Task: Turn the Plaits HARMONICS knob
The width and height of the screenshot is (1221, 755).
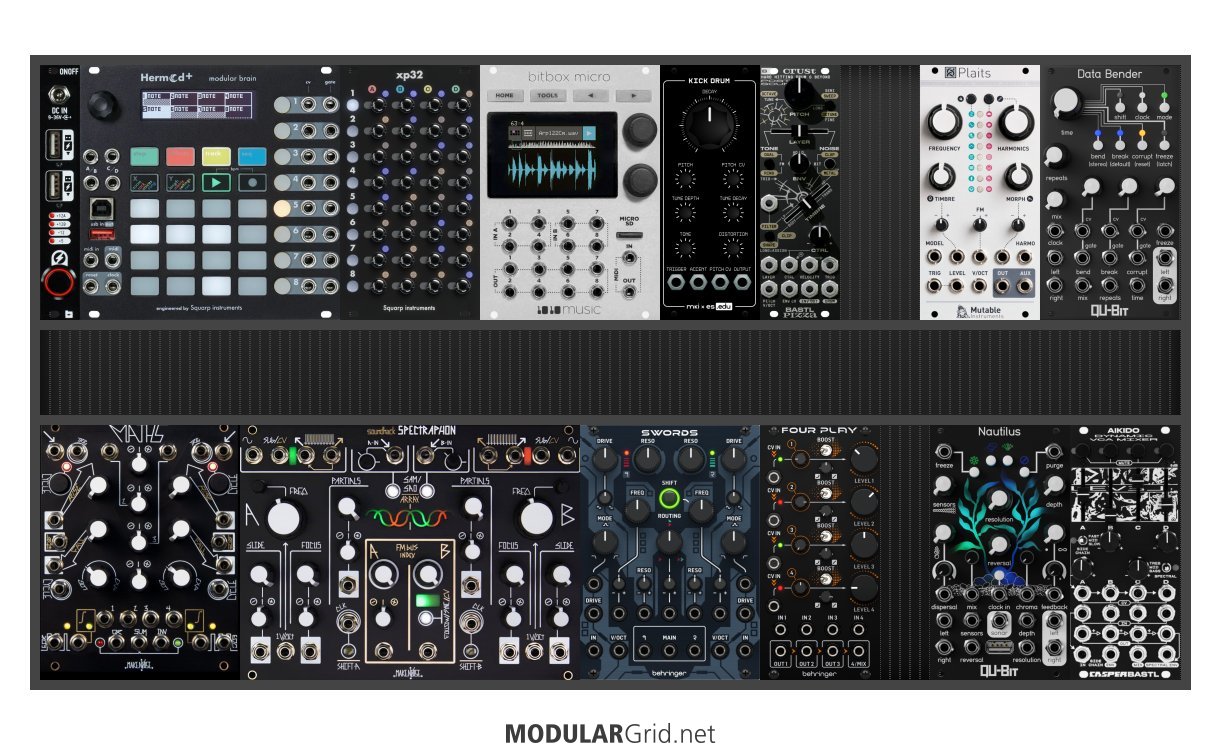Action: 1016,121
